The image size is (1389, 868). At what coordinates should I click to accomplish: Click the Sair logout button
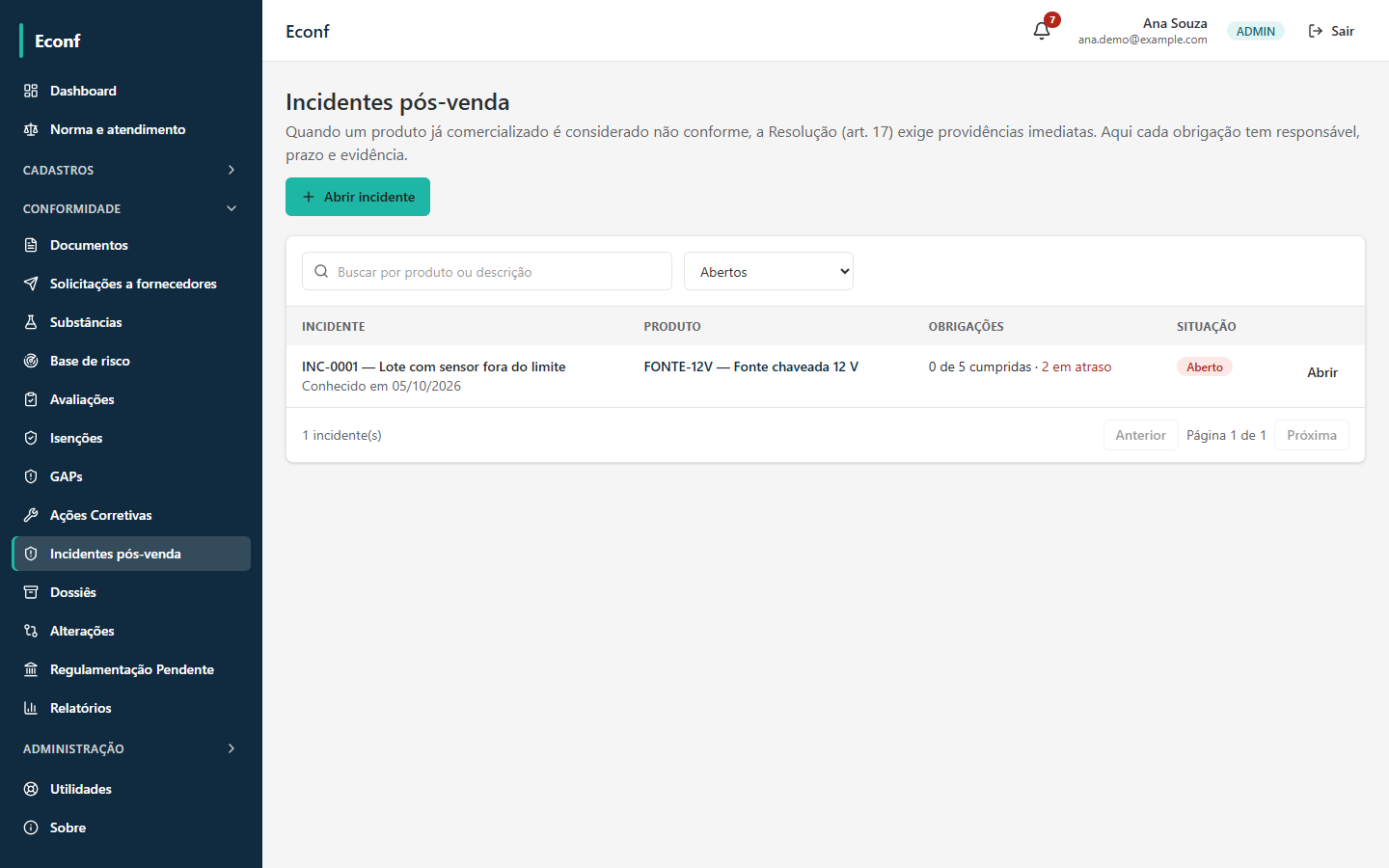point(1331,31)
